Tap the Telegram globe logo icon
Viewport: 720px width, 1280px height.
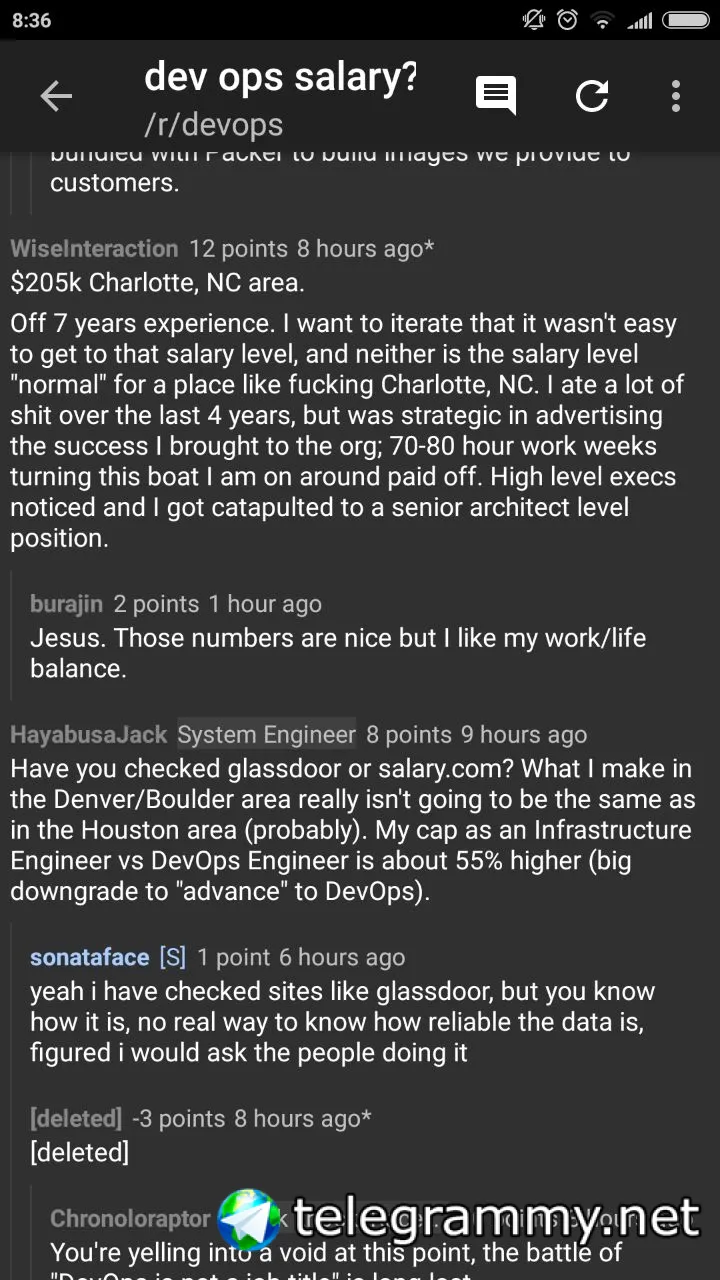[x=250, y=1220]
